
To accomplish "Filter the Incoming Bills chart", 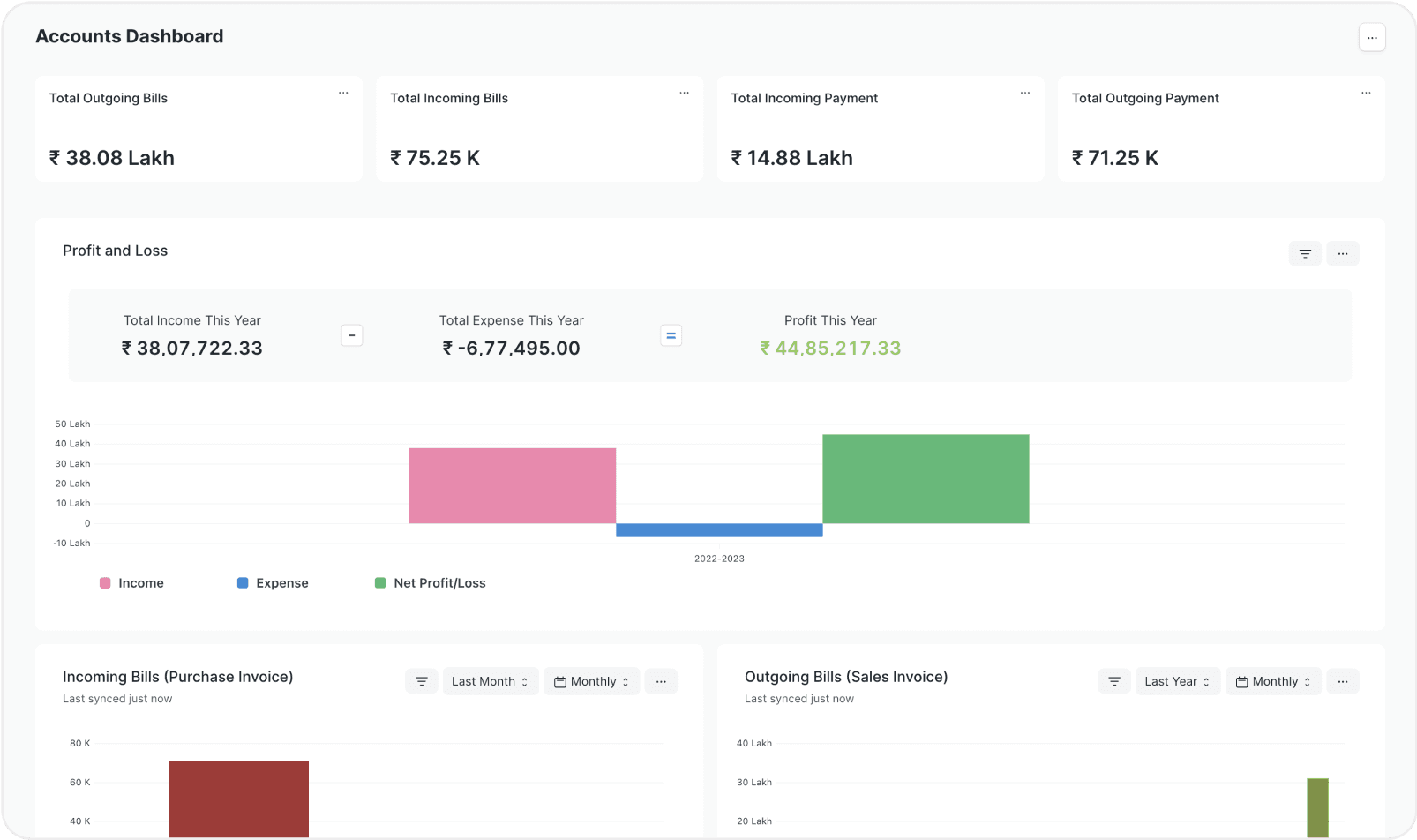I will tap(422, 681).
